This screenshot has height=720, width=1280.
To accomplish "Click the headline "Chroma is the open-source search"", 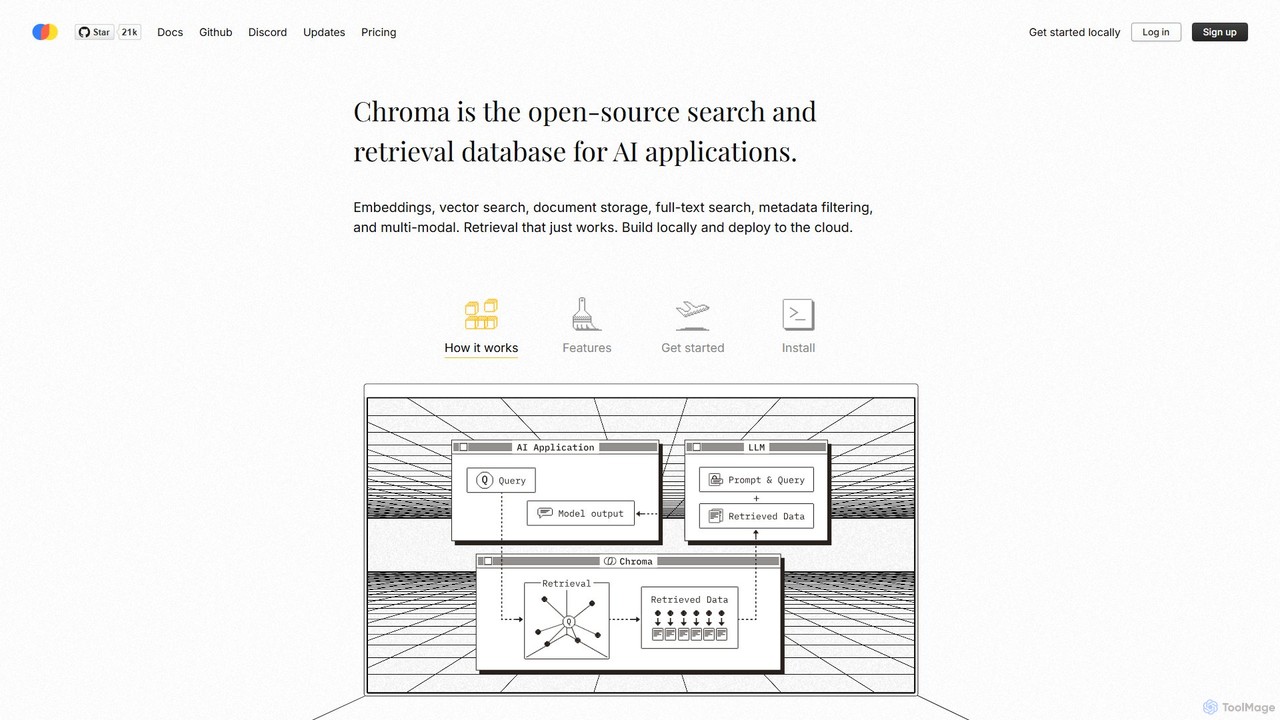I will pyautogui.click(x=585, y=131).
